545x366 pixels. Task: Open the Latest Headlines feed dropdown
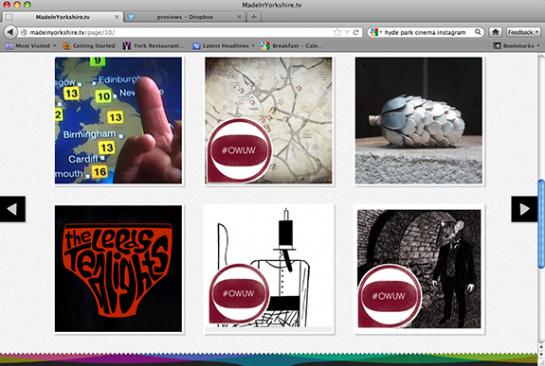(223, 46)
